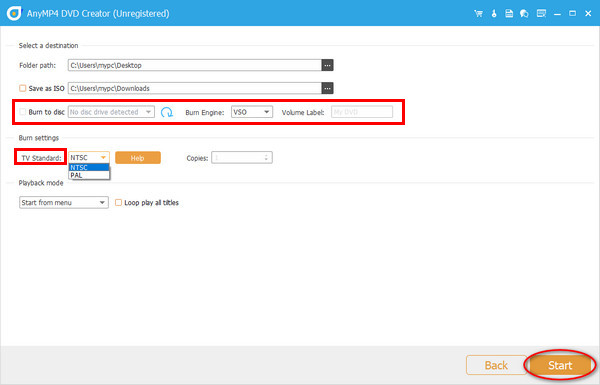Close the DVD Creator window
600x385 pixels.
[x=588, y=14]
